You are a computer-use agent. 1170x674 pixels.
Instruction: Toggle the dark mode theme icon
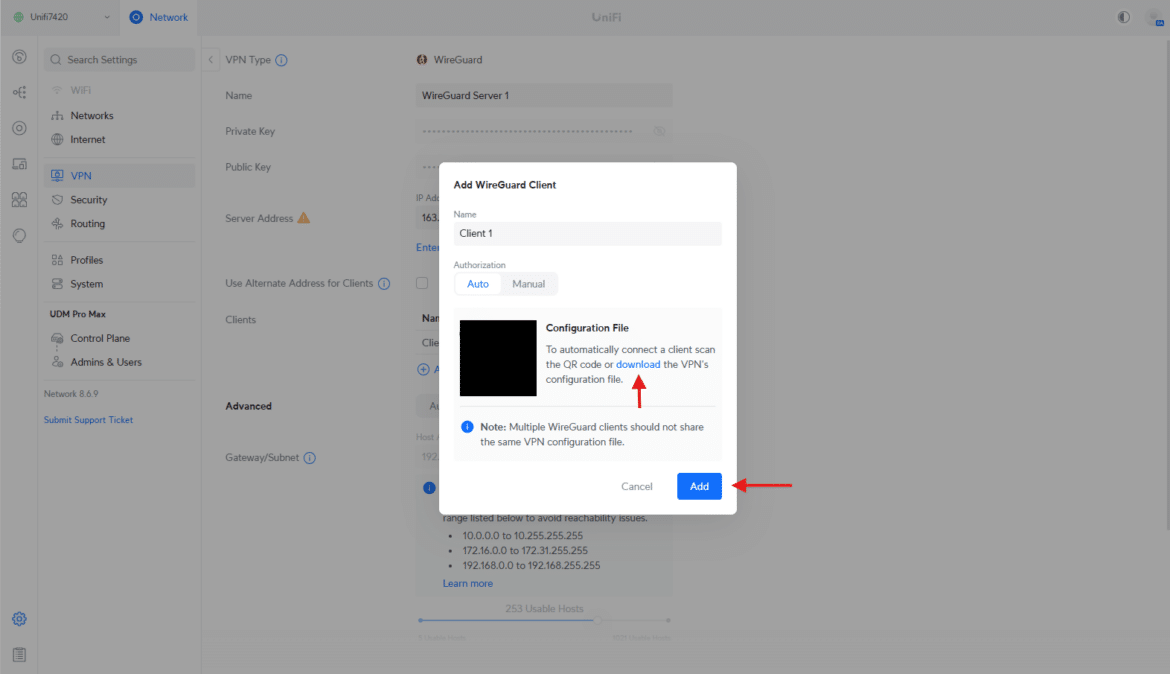tap(1123, 16)
